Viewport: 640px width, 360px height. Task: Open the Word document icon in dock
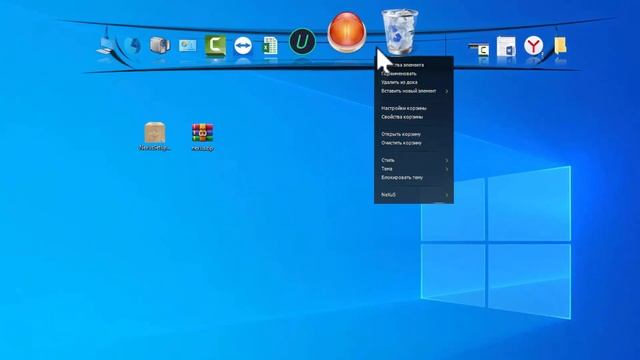pyautogui.click(x=506, y=46)
